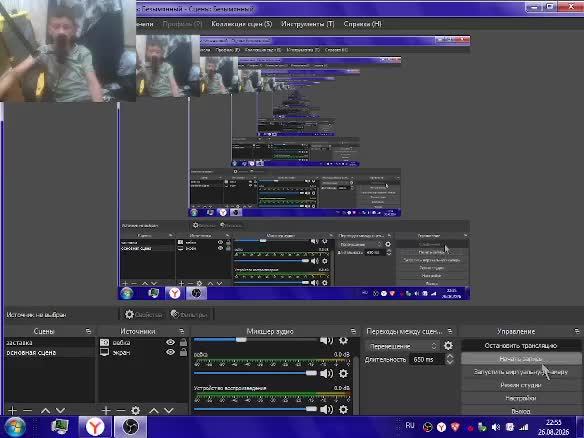584x438 pixels.
Task: Open the Профиль (P) menu
Action: click(182, 24)
